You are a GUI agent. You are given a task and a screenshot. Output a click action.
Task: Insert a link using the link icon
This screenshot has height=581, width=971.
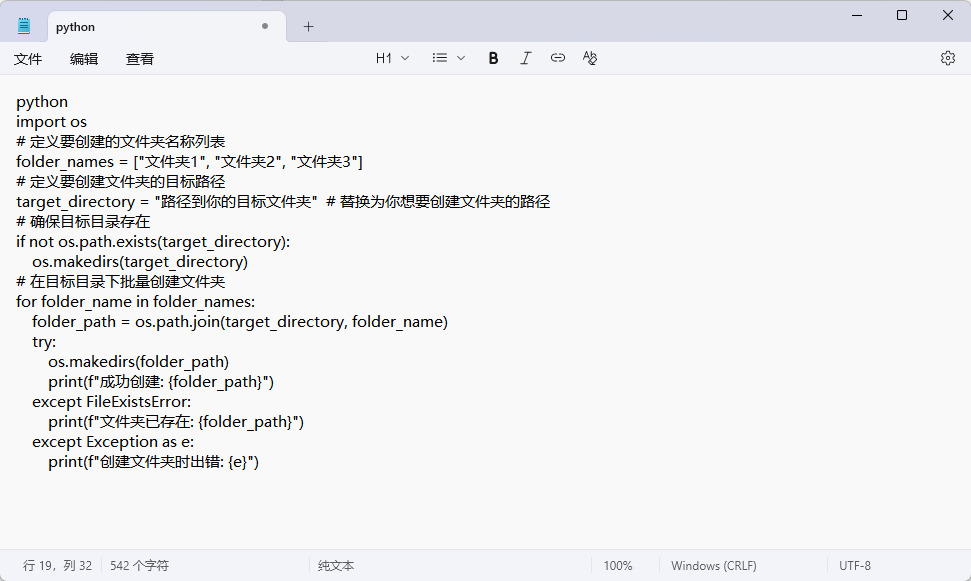tap(557, 58)
